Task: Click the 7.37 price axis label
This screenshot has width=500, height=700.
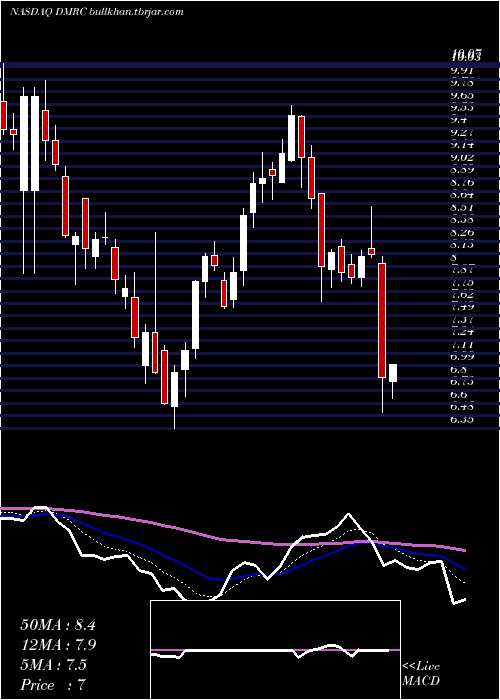Action: click(x=462, y=320)
